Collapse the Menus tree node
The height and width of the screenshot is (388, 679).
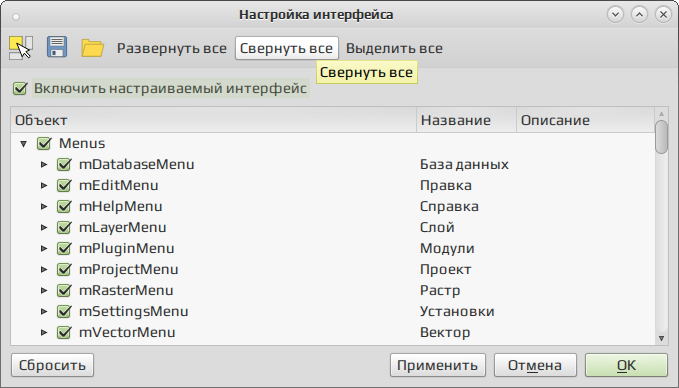(x=24, y=143)
